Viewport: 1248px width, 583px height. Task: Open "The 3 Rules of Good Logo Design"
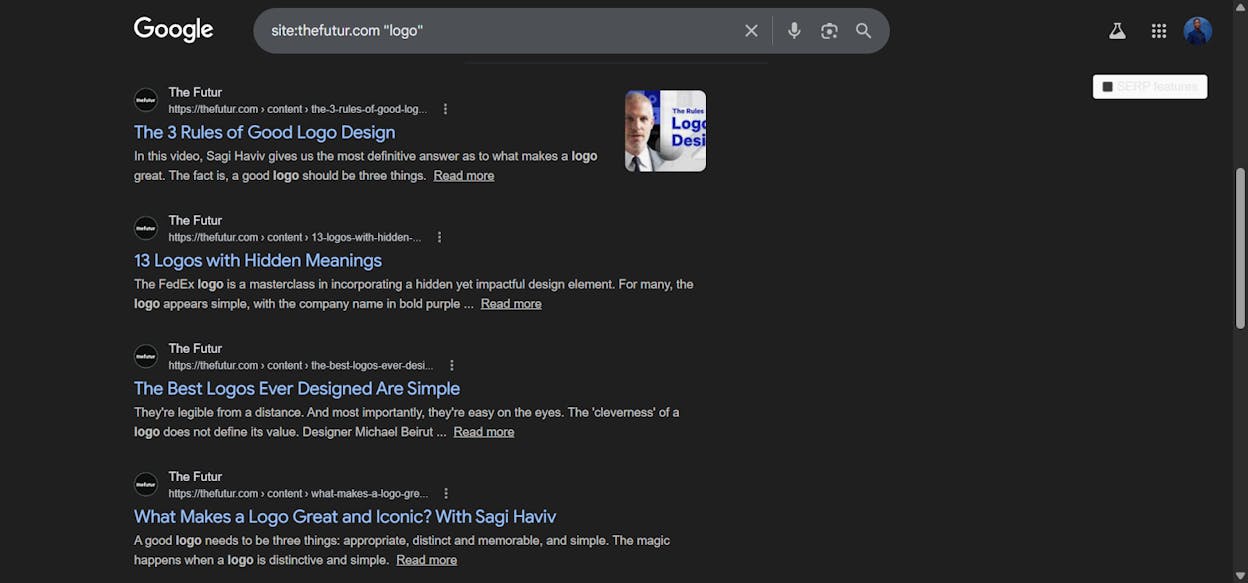(264, 132)
